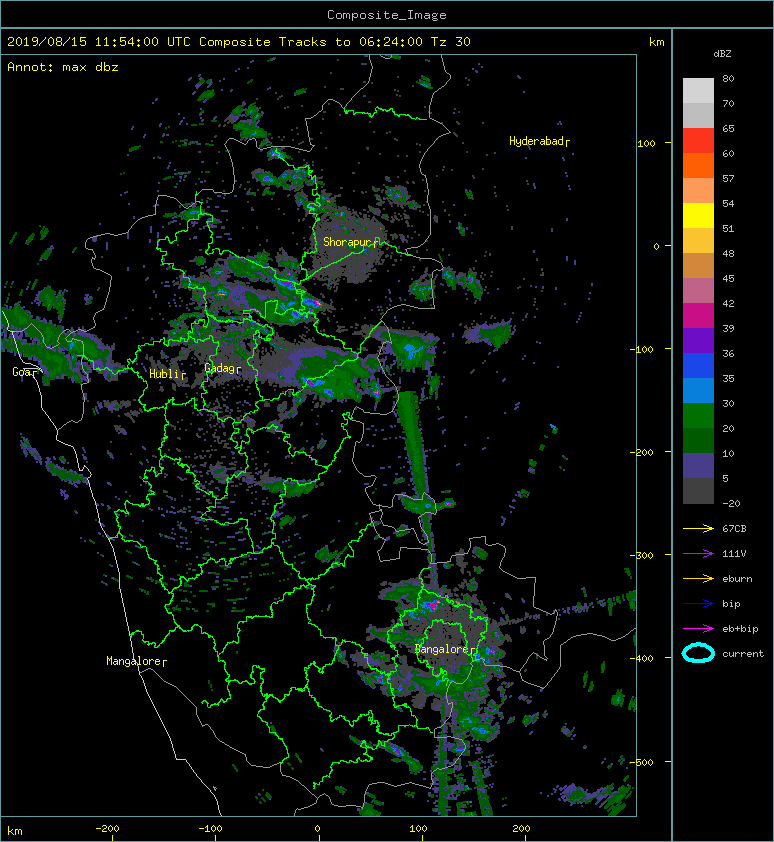Click the purple swatch between 39 and 36

click(698, 341)
